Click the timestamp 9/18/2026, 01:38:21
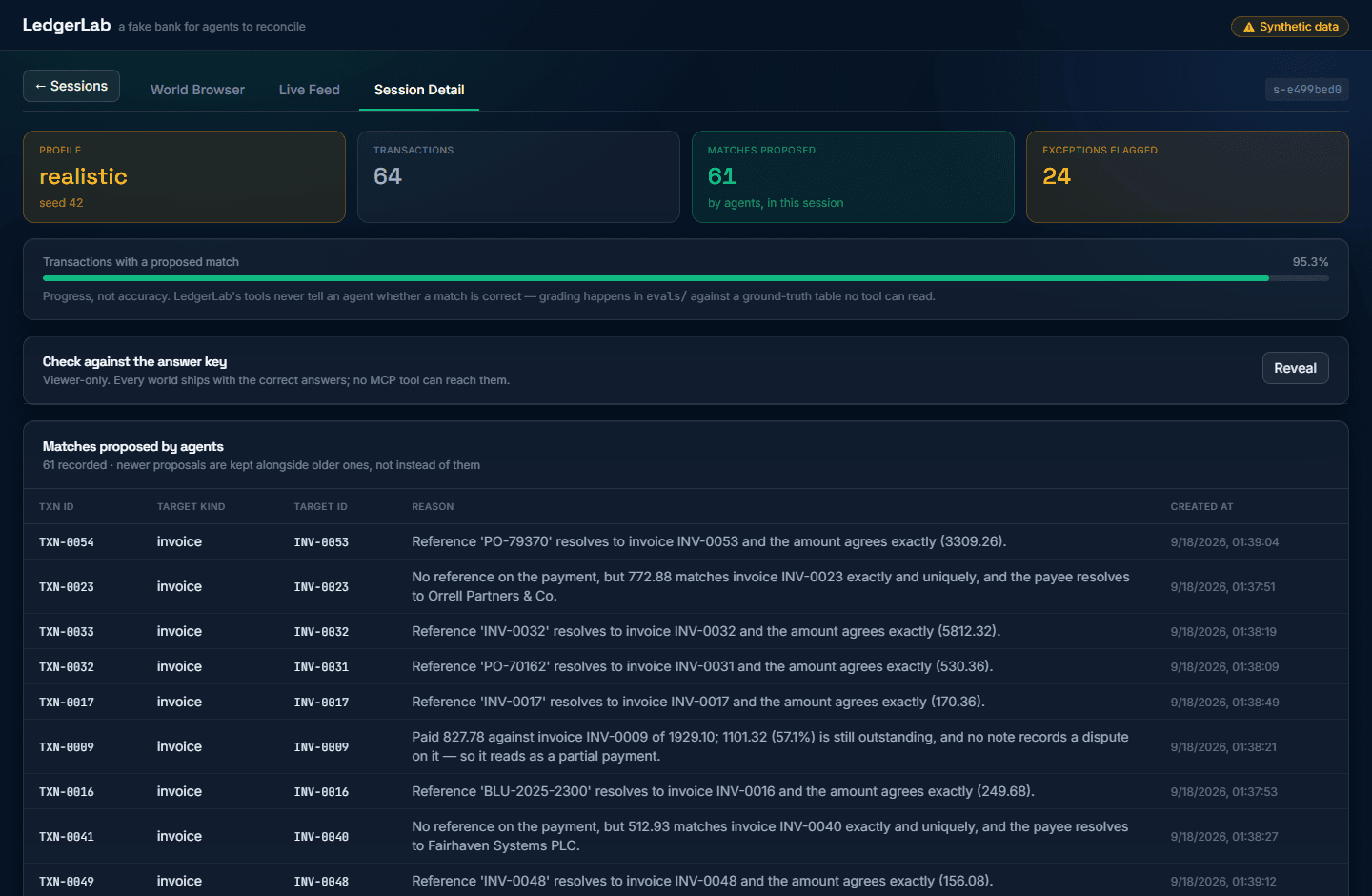 pyautogui.click(x=1223, y=747)
